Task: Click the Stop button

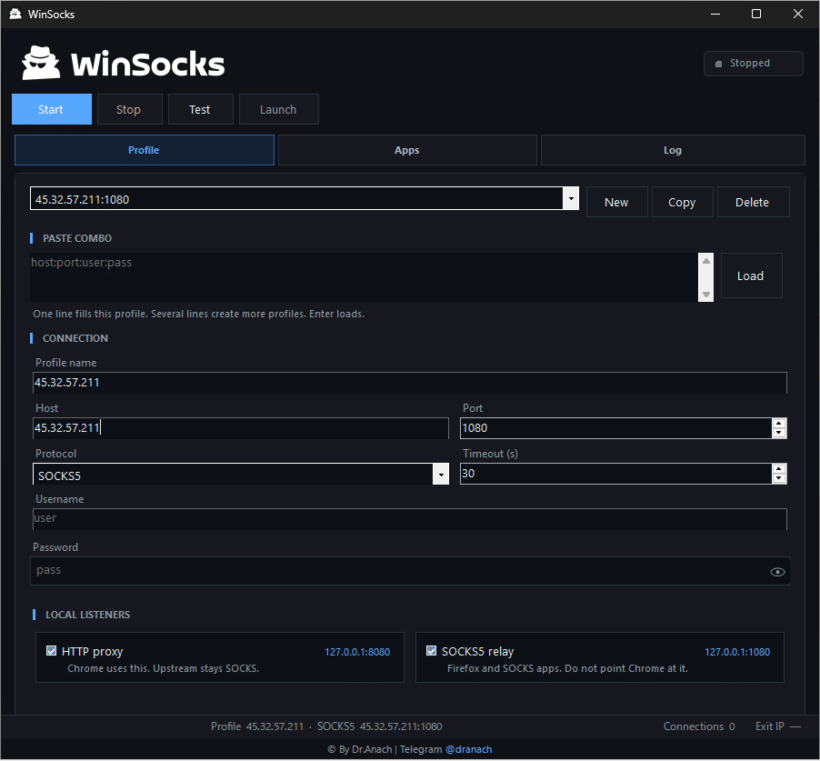Action: click(129, 109)
